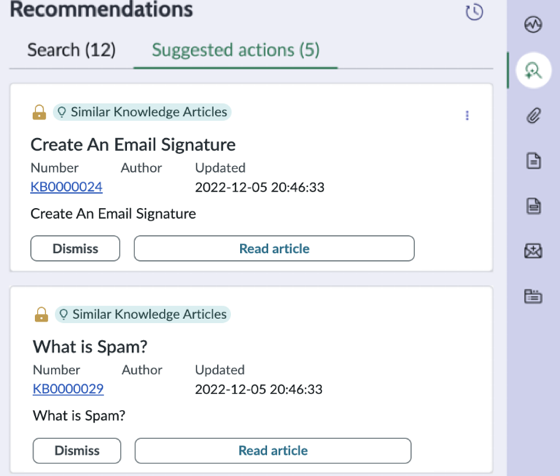Open the folder list icon in sidebar
The width and height of the screenshot is (560, 476).
533,296
